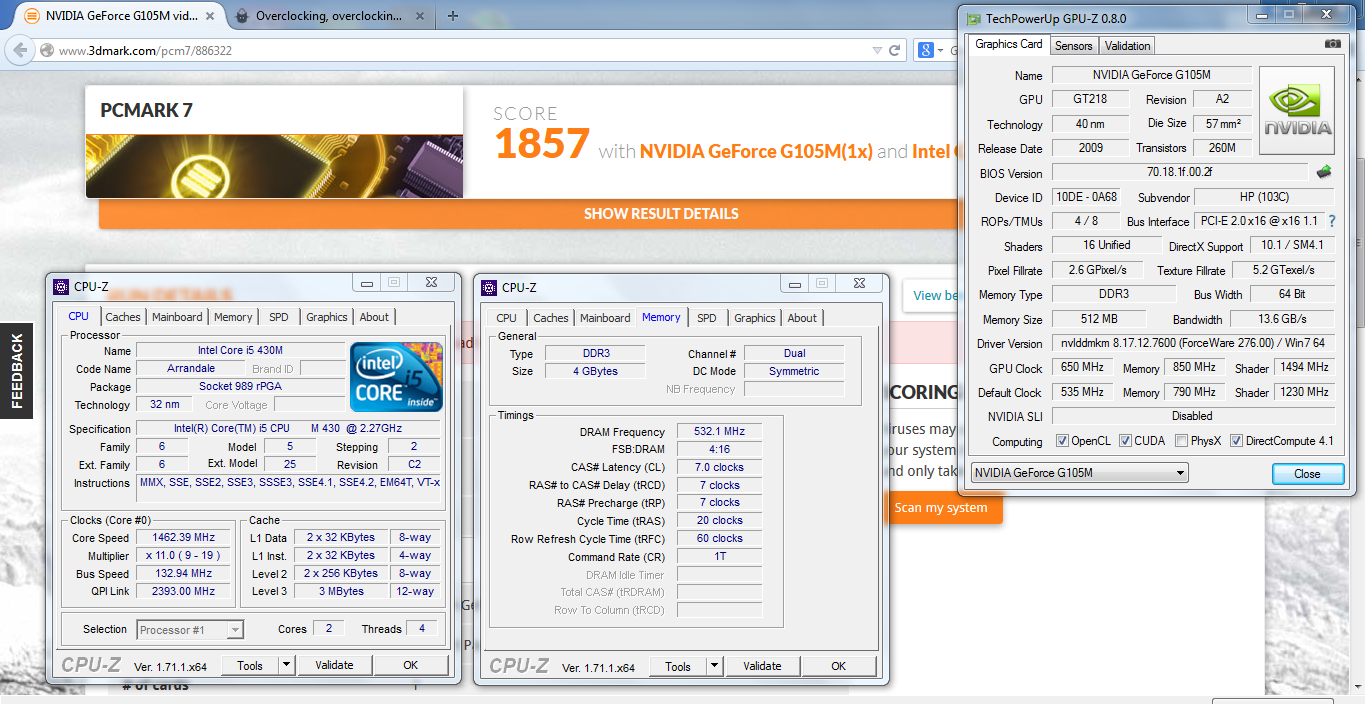Open the NVIDIA GeForce G105M GPU selector dropdown
This screenshot has width=1365, height=704.
tap(1079, 473)
